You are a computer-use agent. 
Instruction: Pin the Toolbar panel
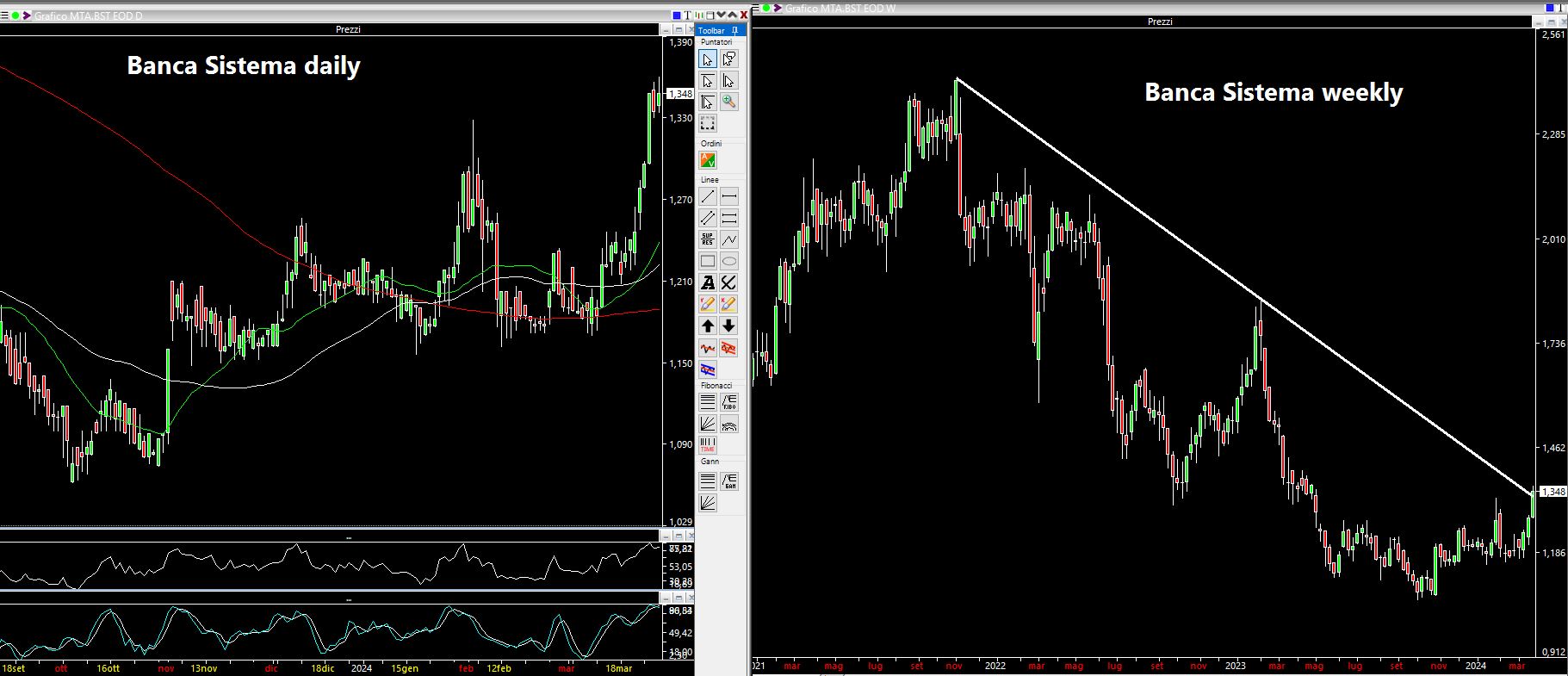734,31
